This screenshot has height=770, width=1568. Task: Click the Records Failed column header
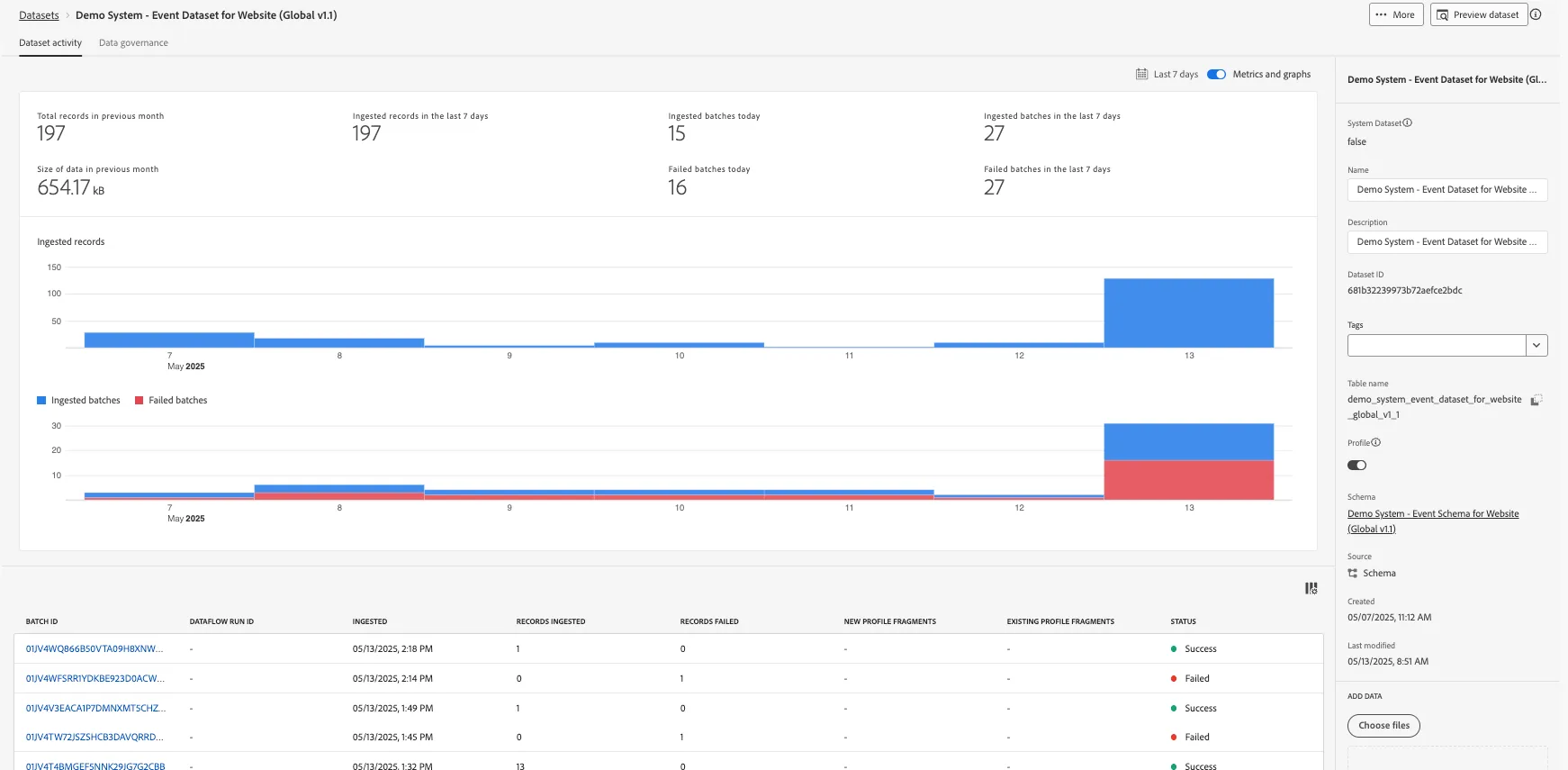point(709,621)
